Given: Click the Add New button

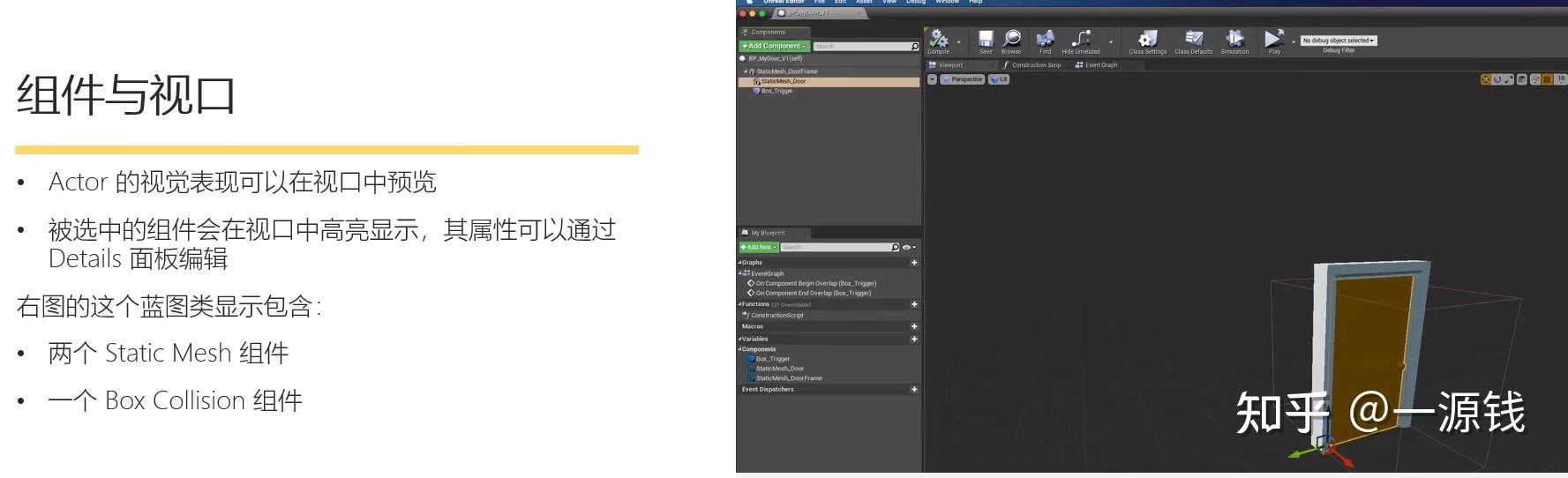Looking at the screenshot, I should pyautogui.click(x=758, y=247).
